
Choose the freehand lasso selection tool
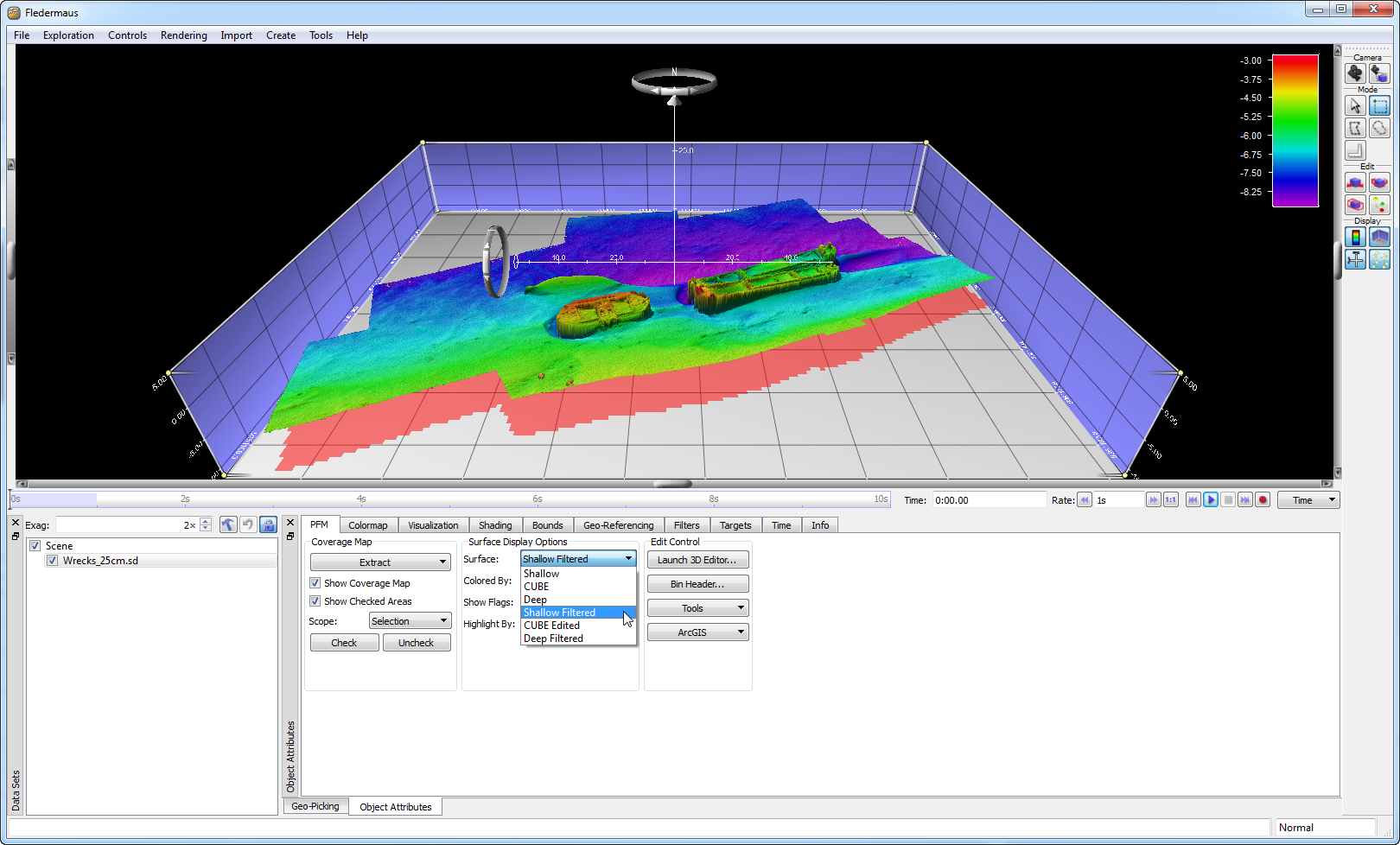[x=1379, y=128]
